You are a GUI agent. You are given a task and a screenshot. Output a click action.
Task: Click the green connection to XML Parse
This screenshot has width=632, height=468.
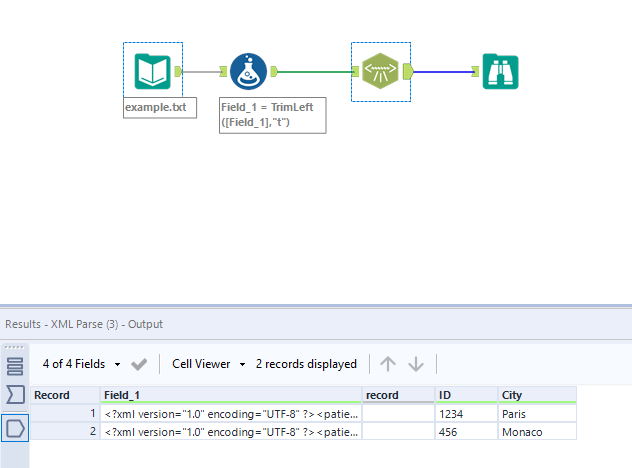point(315,72)
